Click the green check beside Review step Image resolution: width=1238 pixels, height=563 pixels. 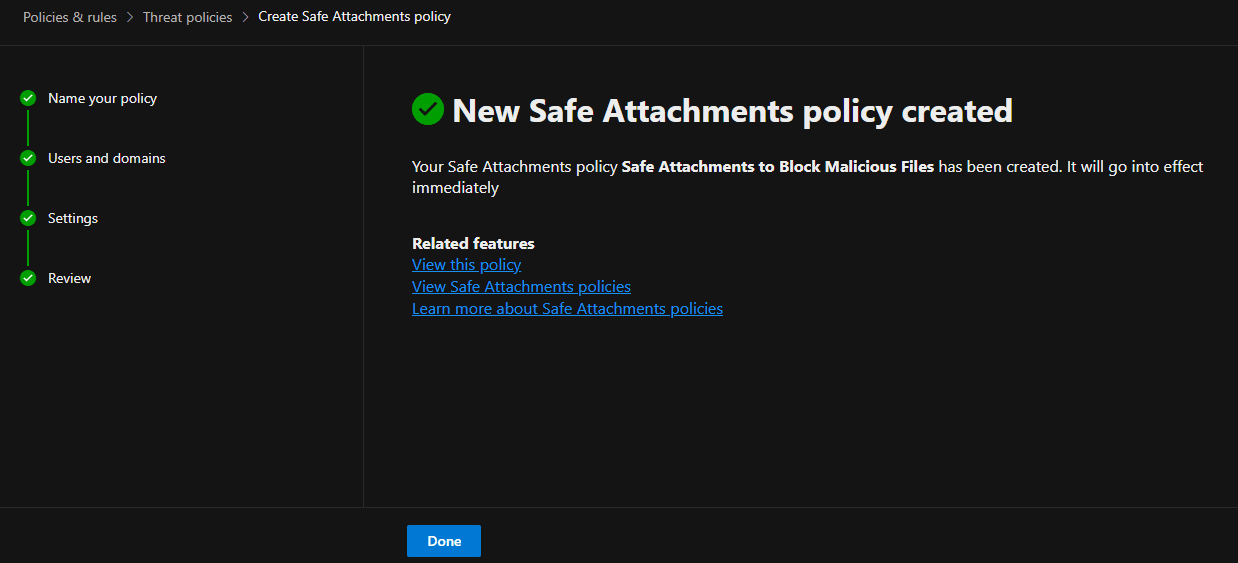[x=28, y=278]
